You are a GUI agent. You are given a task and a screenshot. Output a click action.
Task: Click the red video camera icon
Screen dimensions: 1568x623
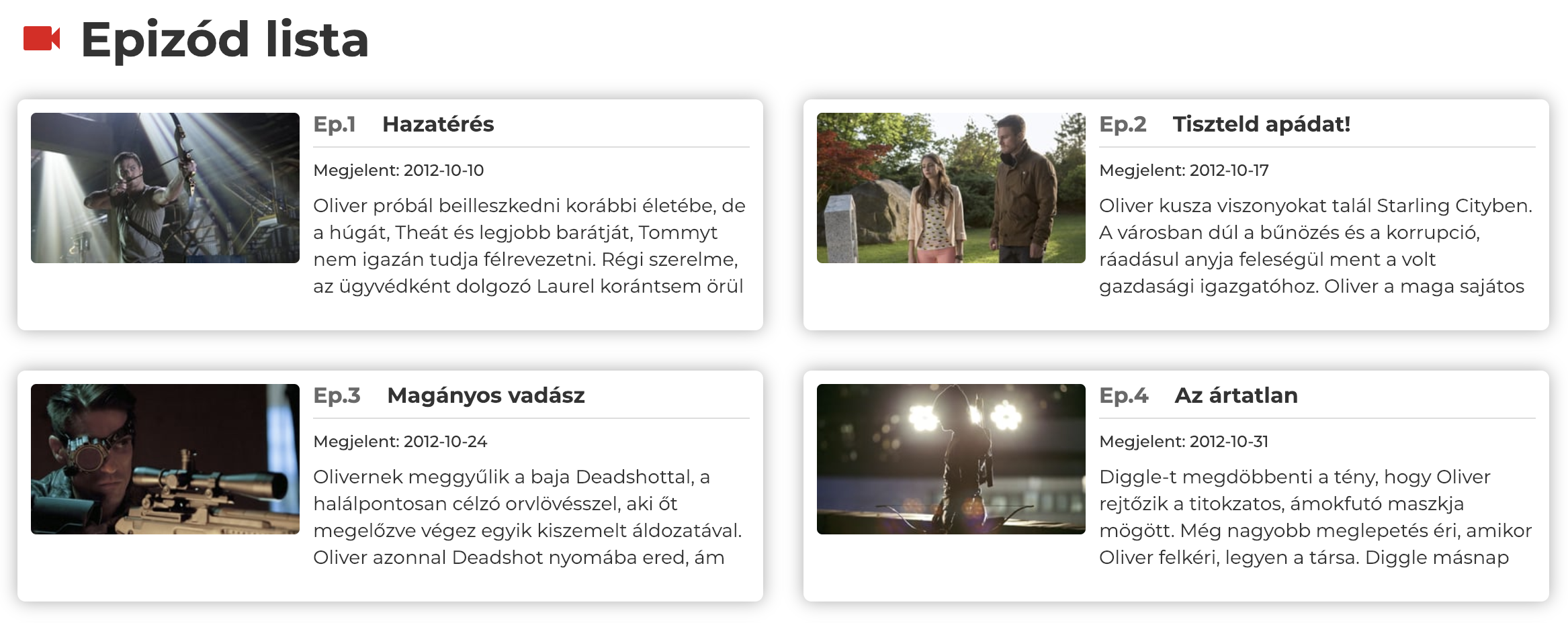coord(42,39)
